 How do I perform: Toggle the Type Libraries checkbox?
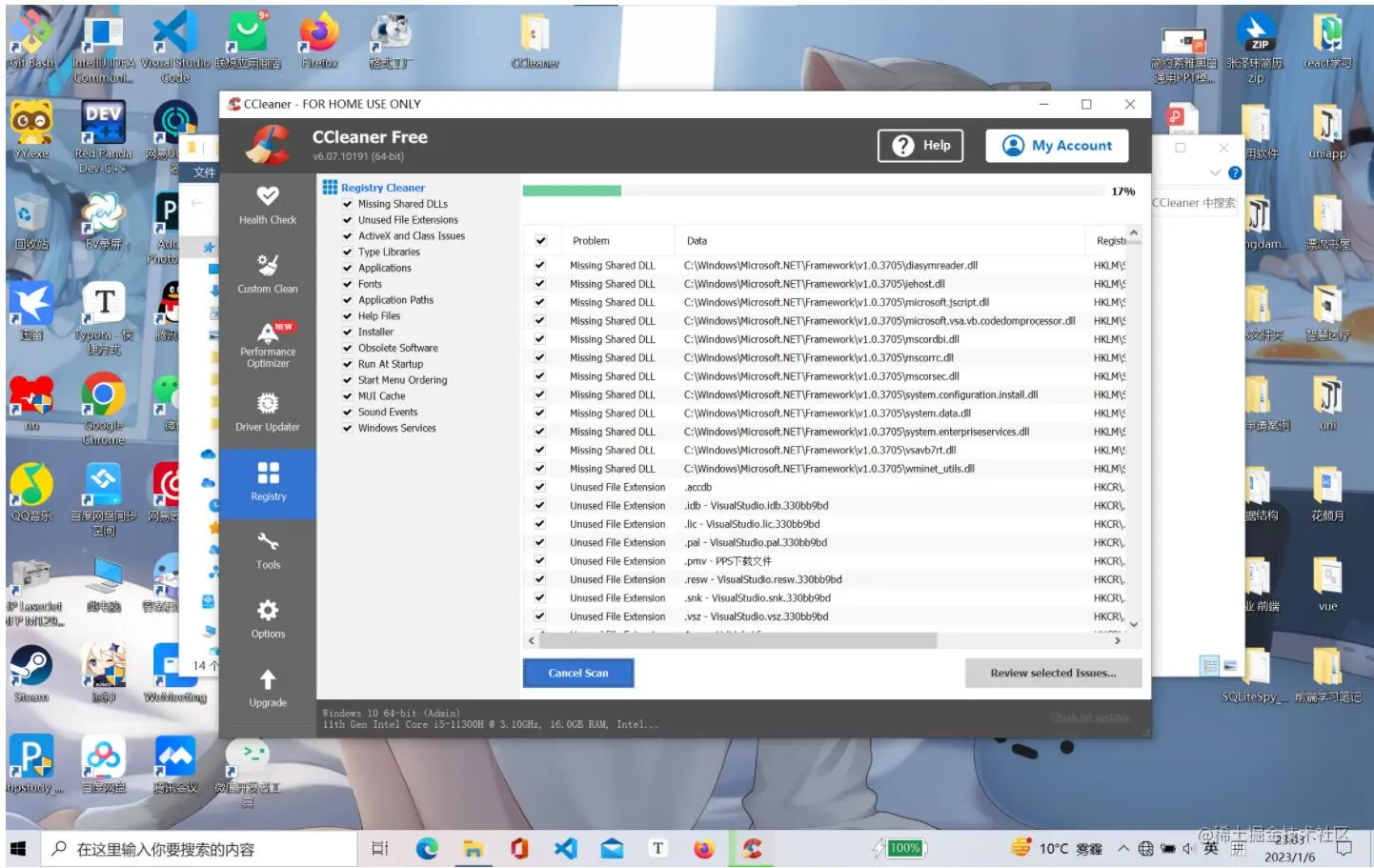[348, 252]
